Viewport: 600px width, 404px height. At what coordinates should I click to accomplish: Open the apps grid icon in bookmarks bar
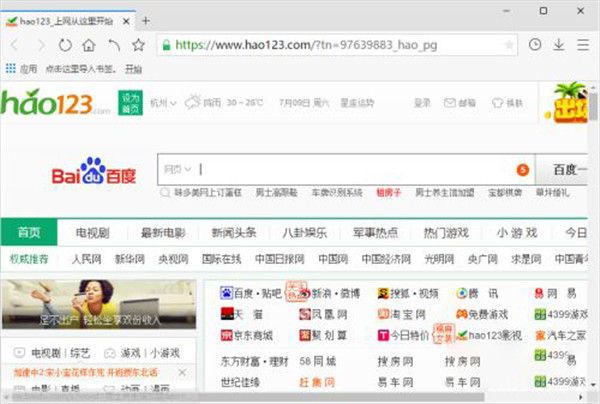(10, 68)
